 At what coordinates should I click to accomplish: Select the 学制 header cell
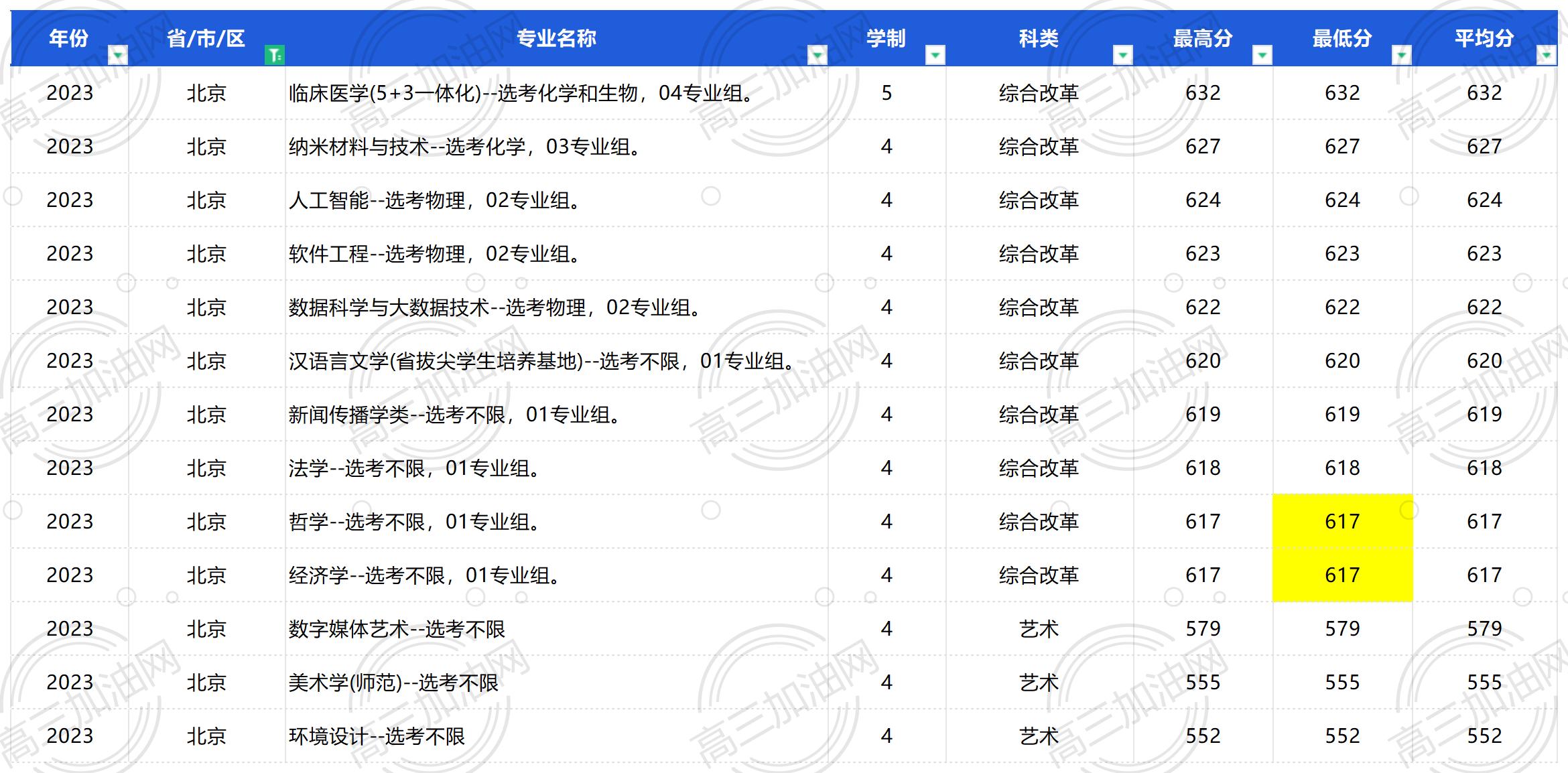pyautogui.click(x=887, y=38)
